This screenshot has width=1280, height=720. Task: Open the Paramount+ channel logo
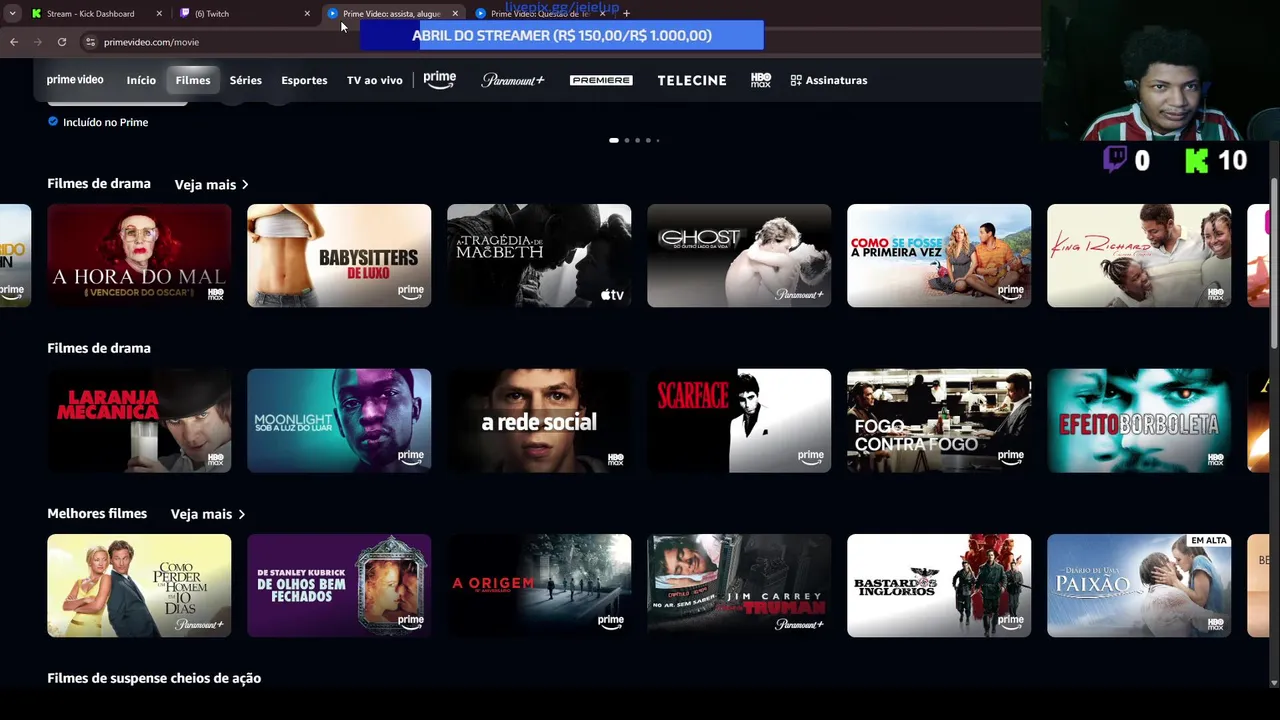pyautogui.click(x=513, y=80)
